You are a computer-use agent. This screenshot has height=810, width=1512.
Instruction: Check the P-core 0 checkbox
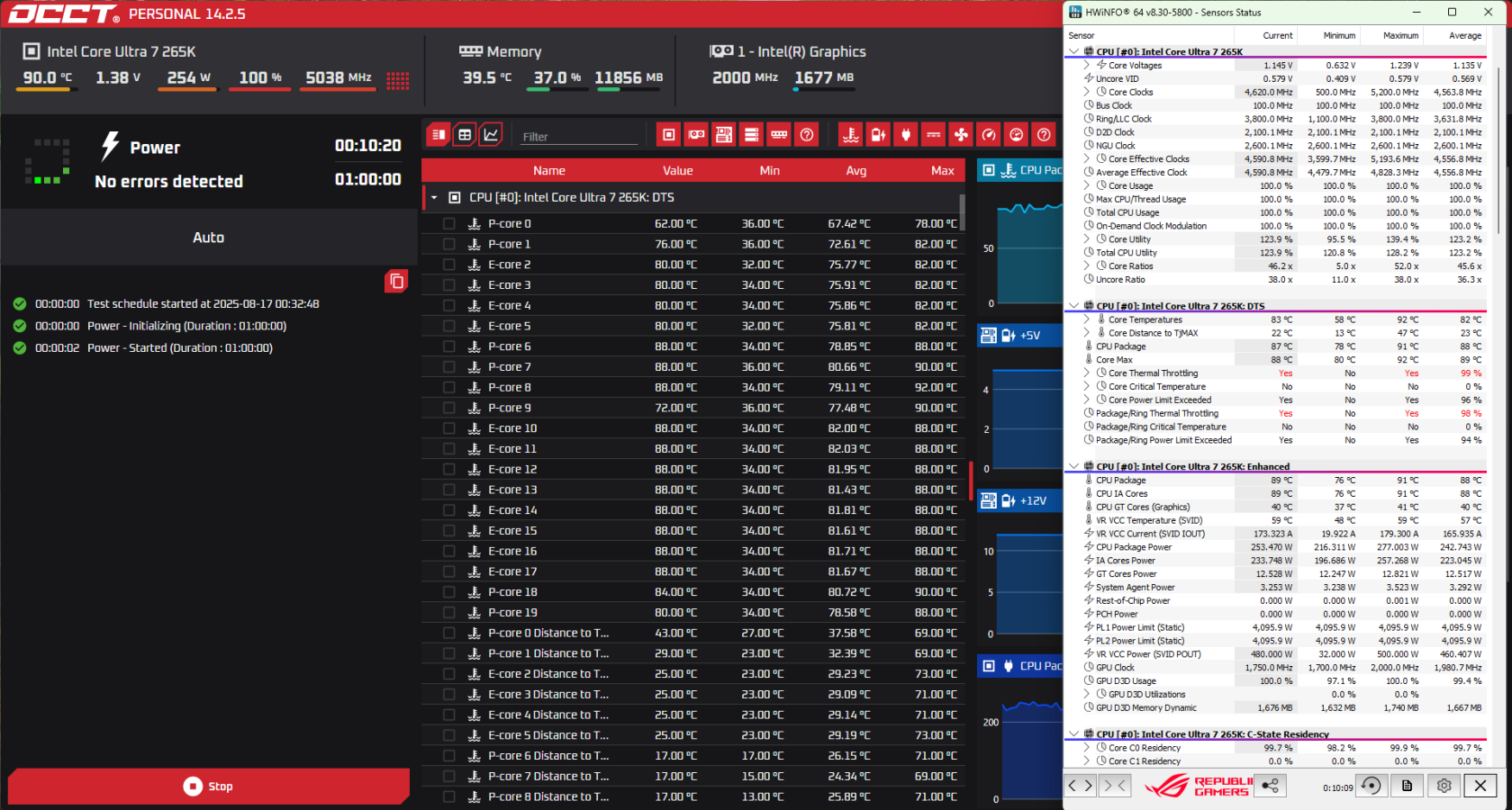(449, 224)
